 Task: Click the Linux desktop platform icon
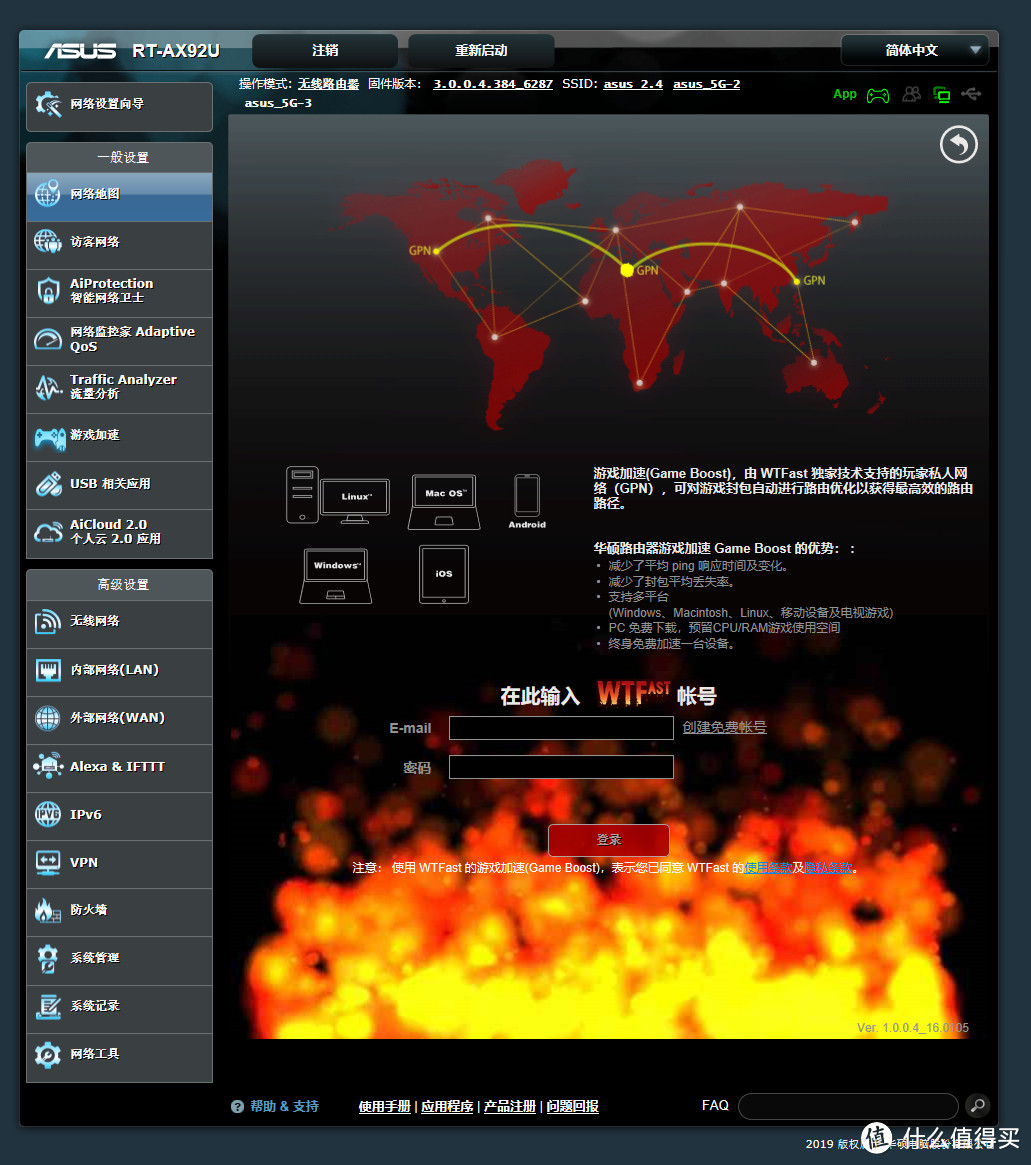coord(338,495)
